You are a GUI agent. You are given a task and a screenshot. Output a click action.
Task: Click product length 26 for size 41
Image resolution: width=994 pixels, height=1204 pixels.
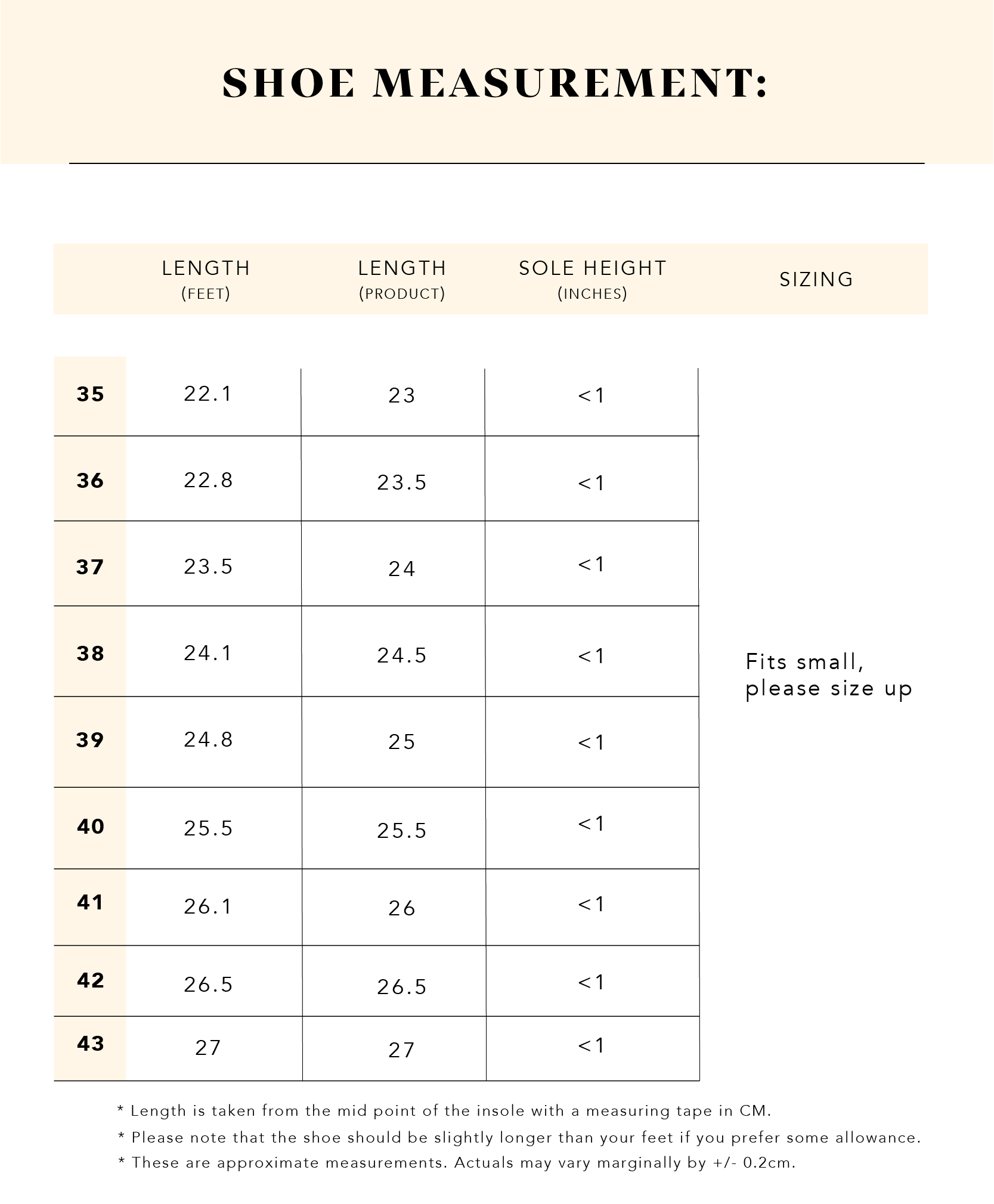pyautogui.click(x=401, y=908)
